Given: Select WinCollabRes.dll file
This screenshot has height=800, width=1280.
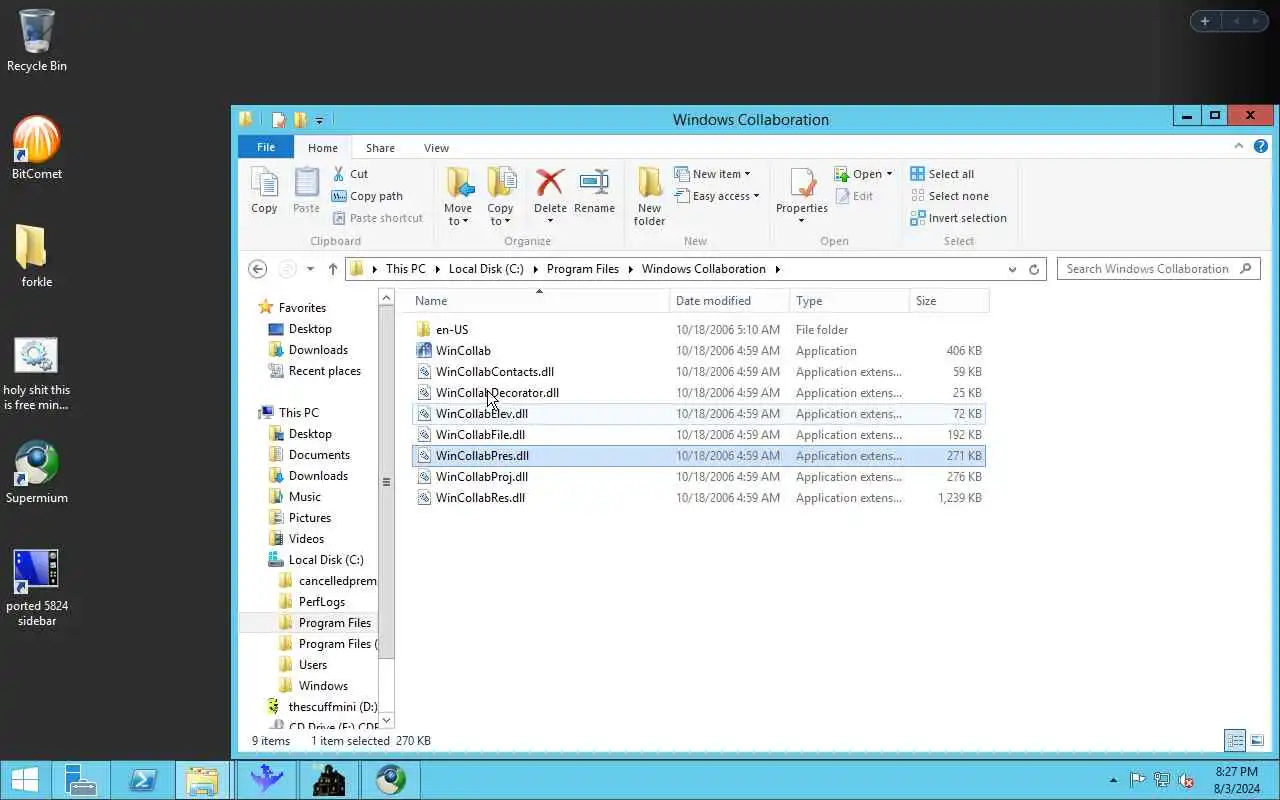Looking at the screenshot, I should (x=699, y=498).
